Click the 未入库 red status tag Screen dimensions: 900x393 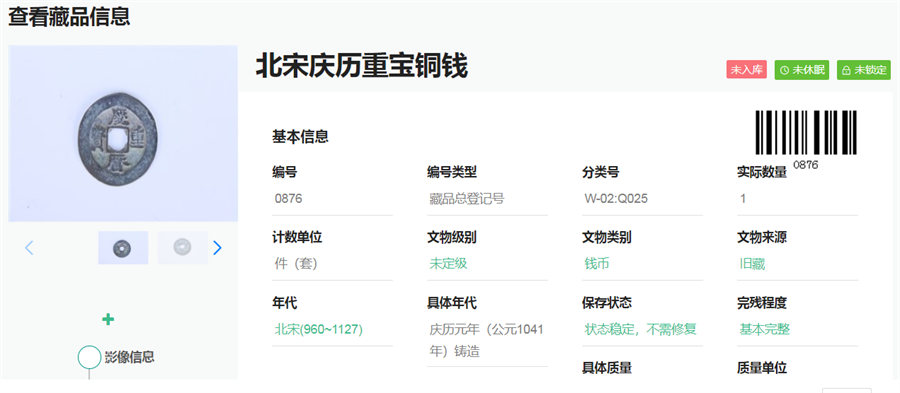[x=746, y=69]
